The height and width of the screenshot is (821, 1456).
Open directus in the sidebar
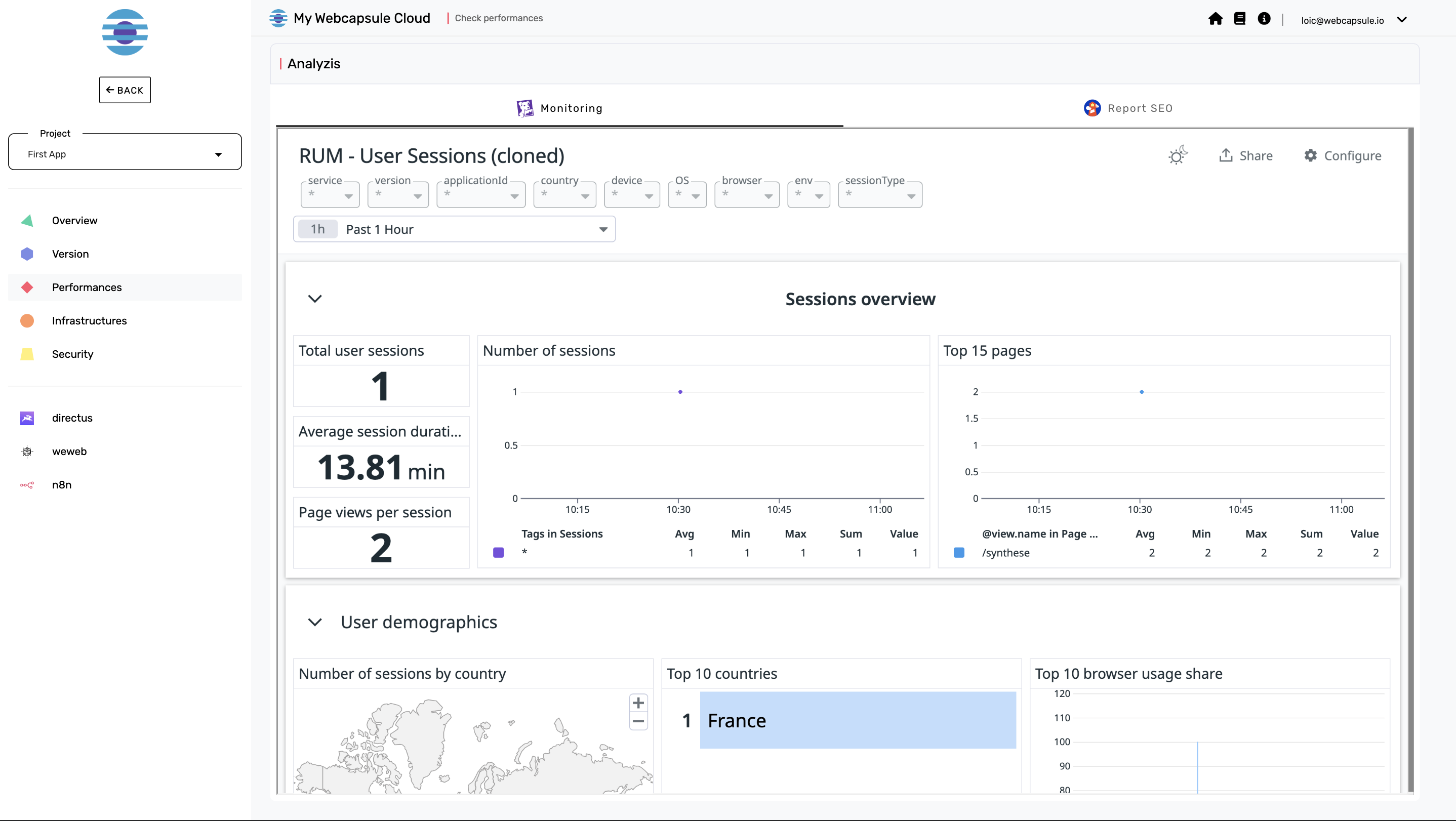[125, 418]
